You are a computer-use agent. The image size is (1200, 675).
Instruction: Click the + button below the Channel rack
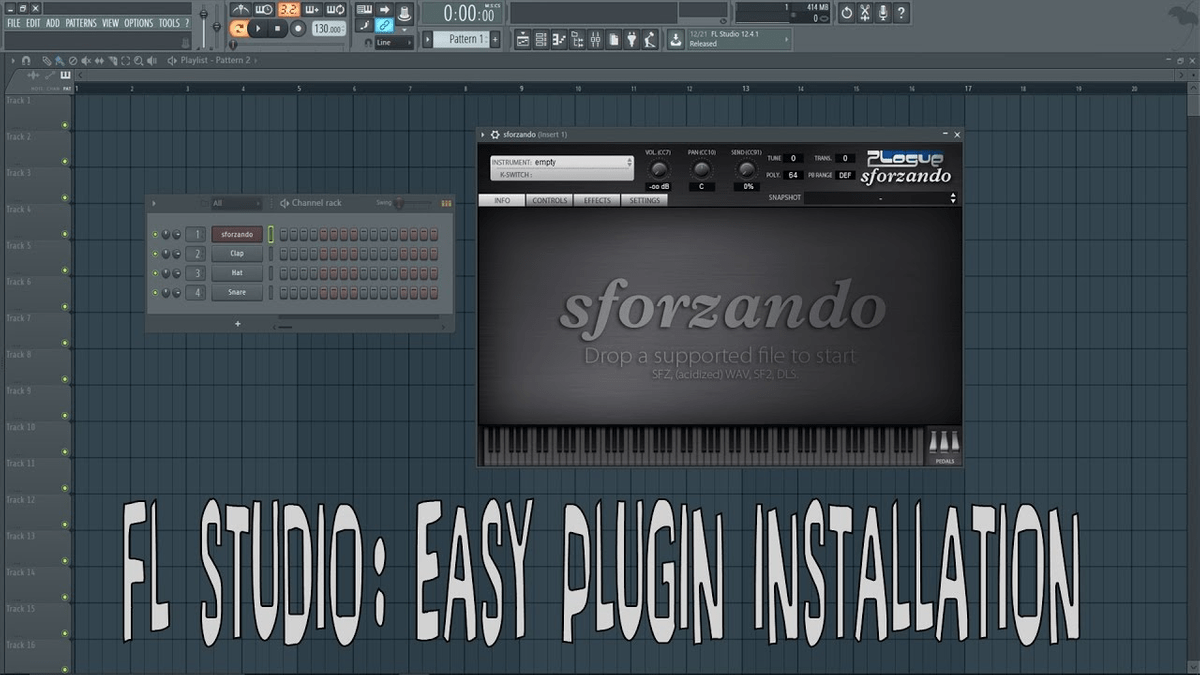[237, 324]
